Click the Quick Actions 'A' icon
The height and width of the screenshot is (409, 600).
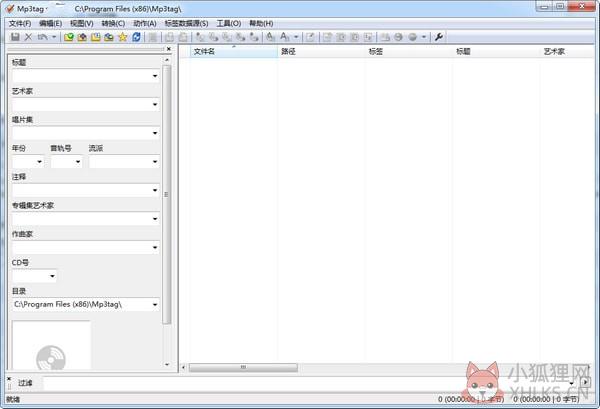pos(284,37)
